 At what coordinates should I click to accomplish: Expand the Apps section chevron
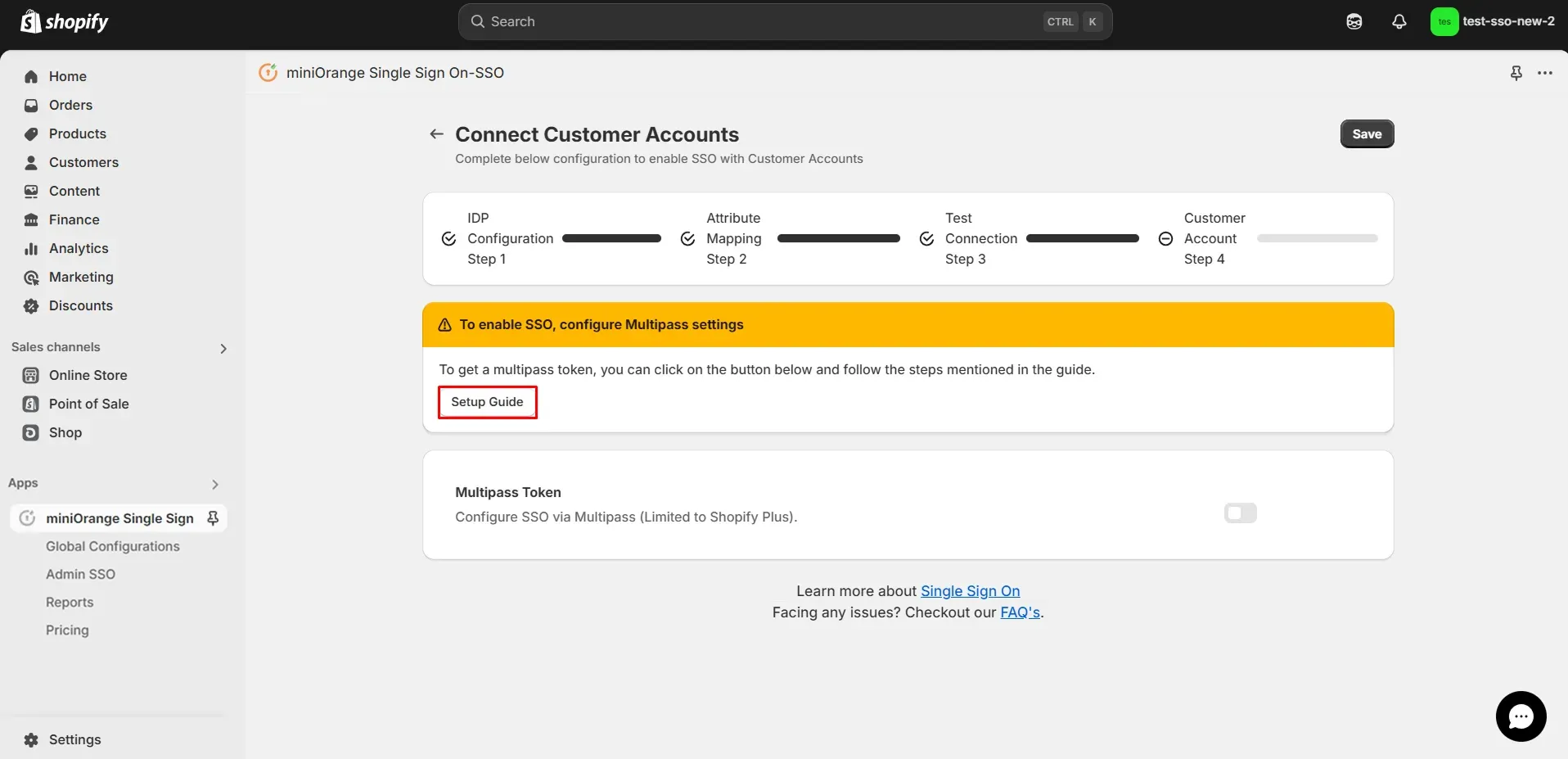[215, 484]
